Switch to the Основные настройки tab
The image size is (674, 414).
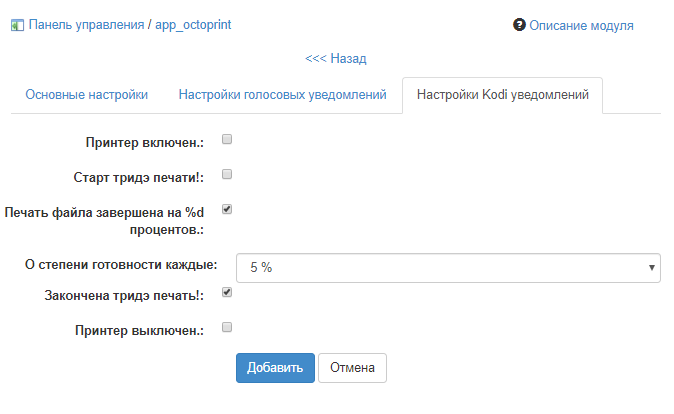click(x=87, y=95)
